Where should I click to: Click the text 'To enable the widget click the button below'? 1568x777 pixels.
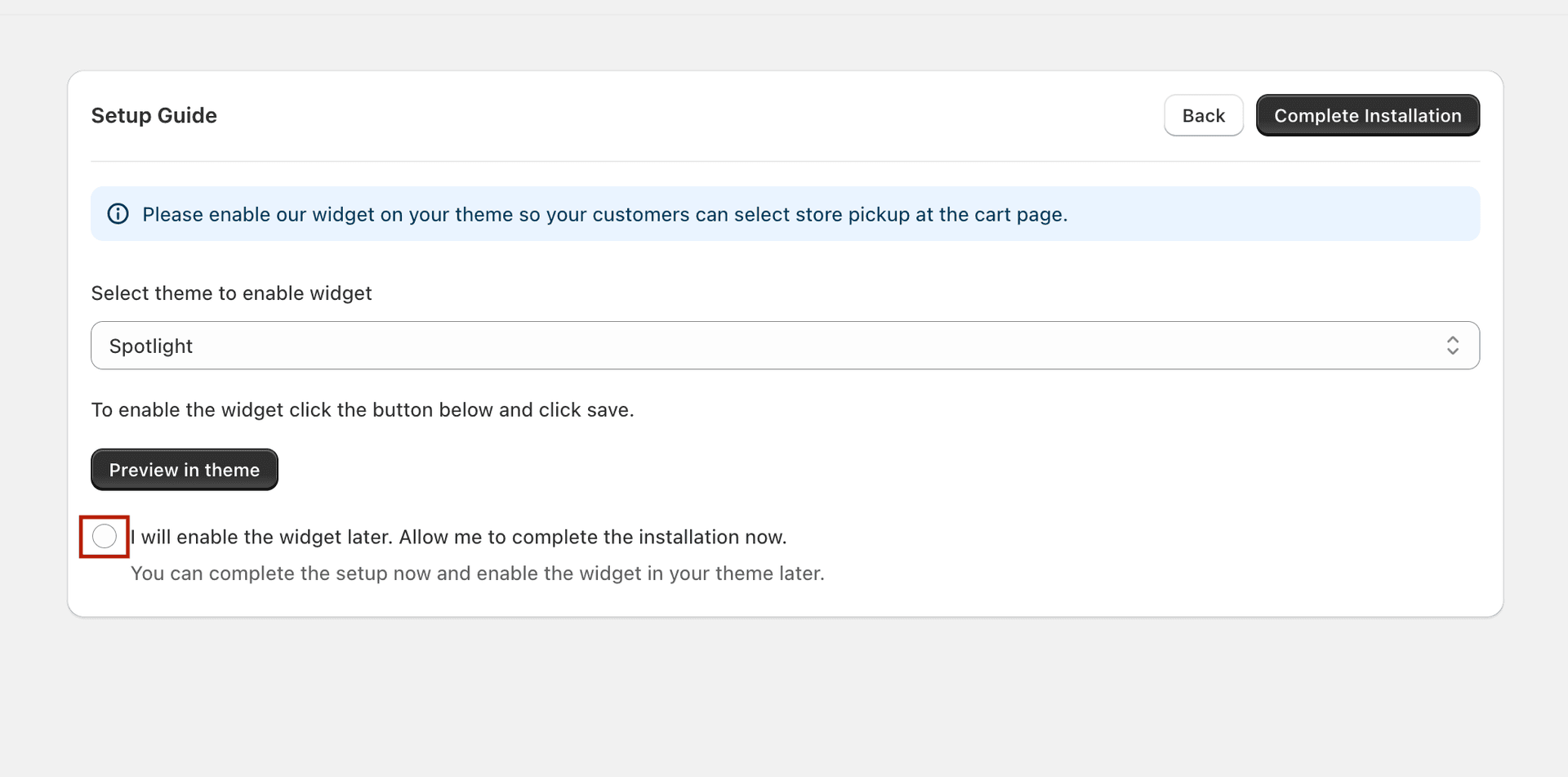[363, 409]
